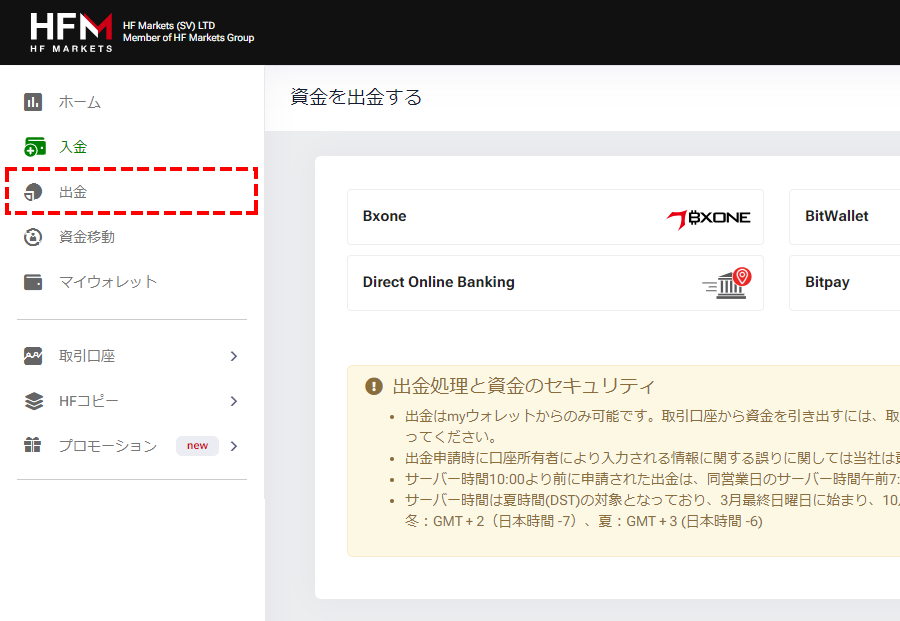
Task: Click the Bxone logo
Action: pyautogui.click(x=708, y=218)
